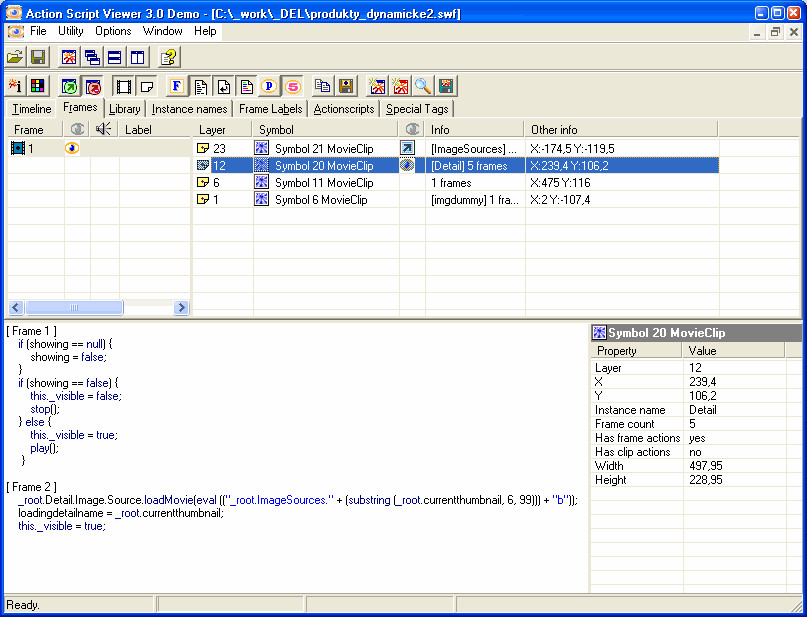Click the copy documents toolbar icon
Image resolution: width=807 pixels, height=617 pixels.
[x=323, y=86]
